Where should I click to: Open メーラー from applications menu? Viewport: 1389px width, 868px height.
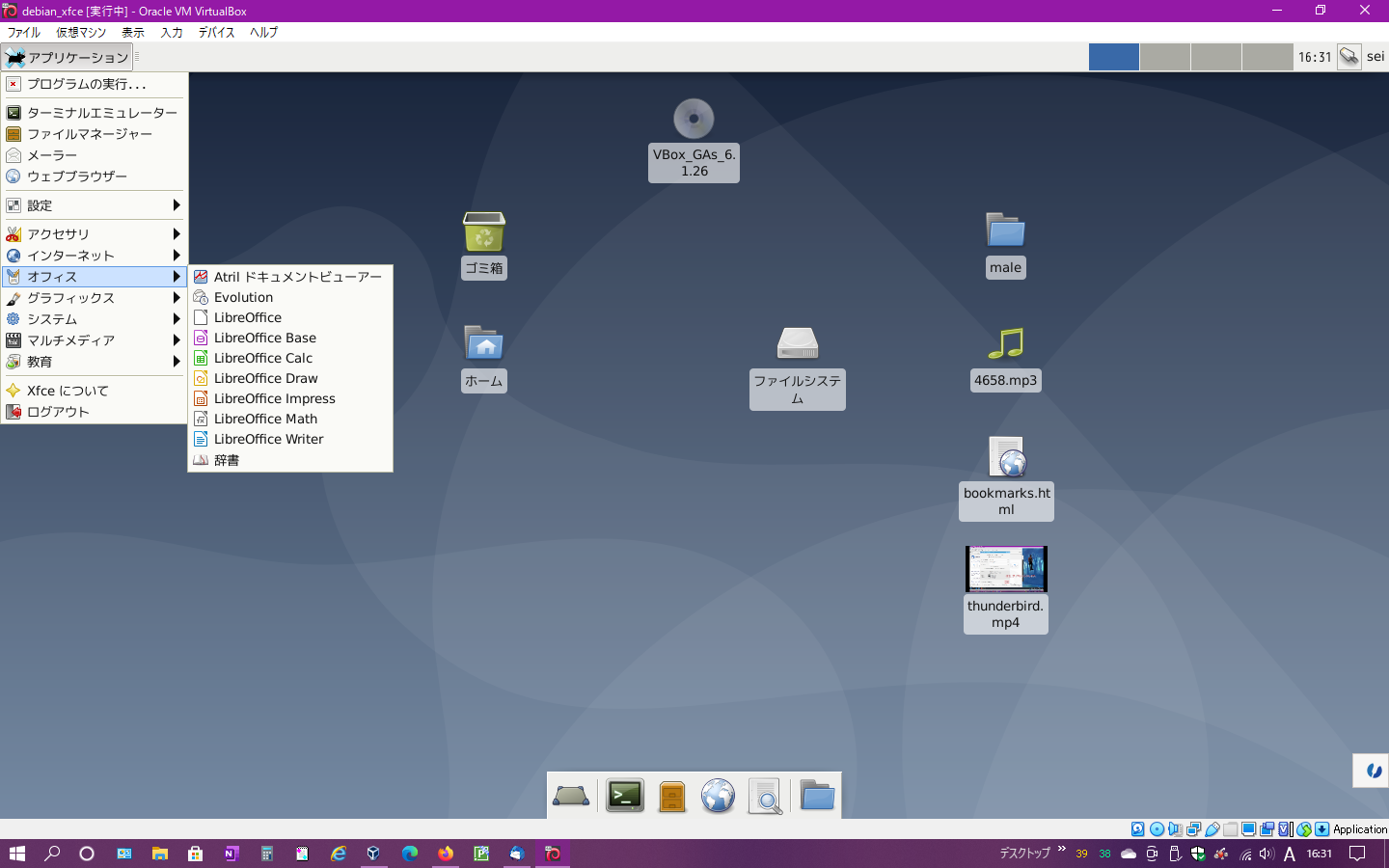(94, 155)
